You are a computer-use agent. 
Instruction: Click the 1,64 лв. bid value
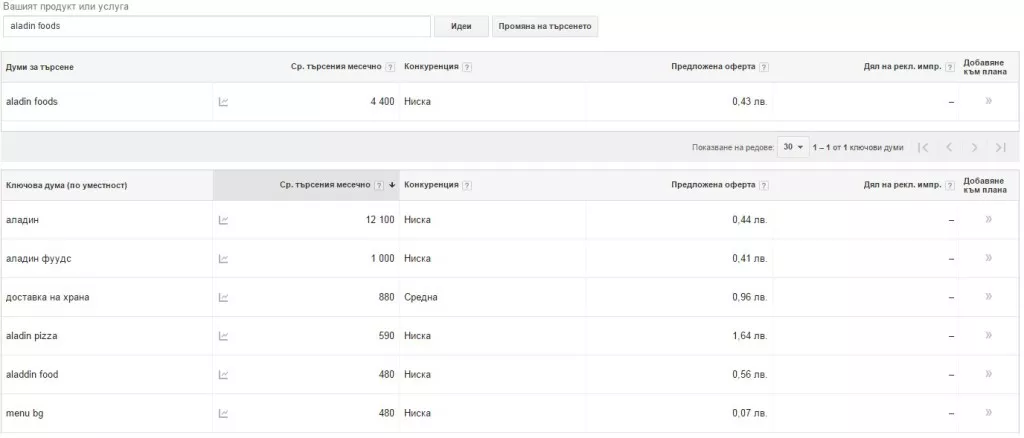pyautogui.click(x=750, y=336)
